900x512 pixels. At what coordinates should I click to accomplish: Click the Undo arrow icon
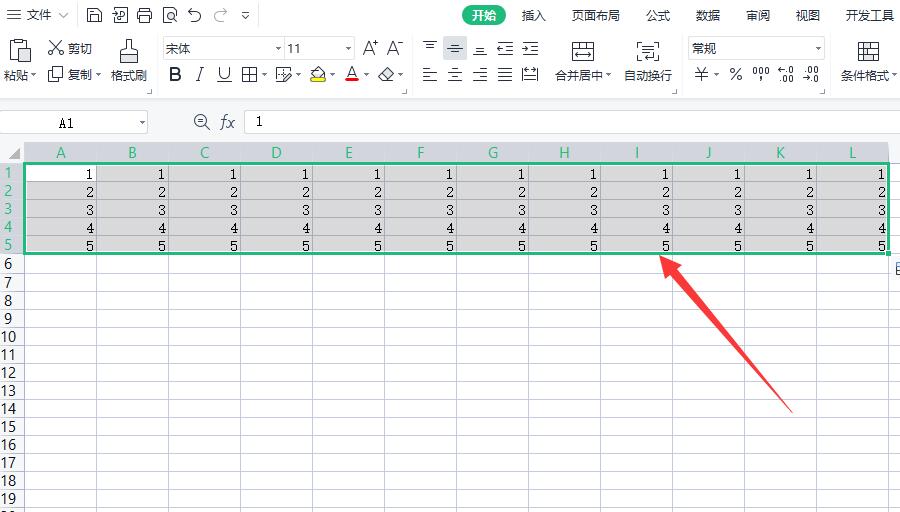[195, 15]
